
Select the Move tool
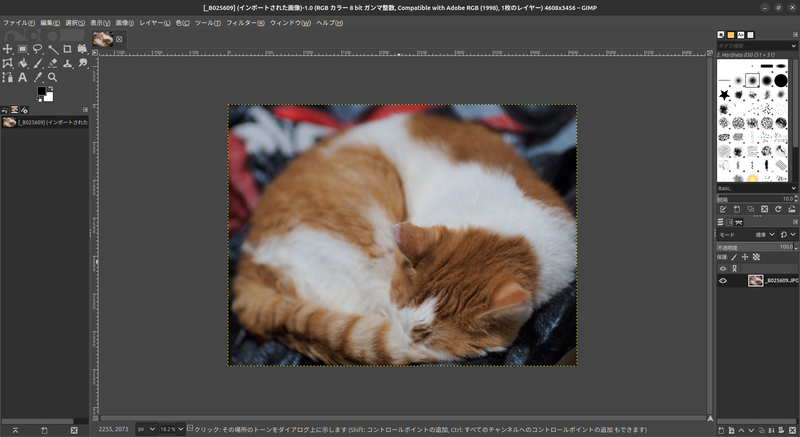pos(8,49)
